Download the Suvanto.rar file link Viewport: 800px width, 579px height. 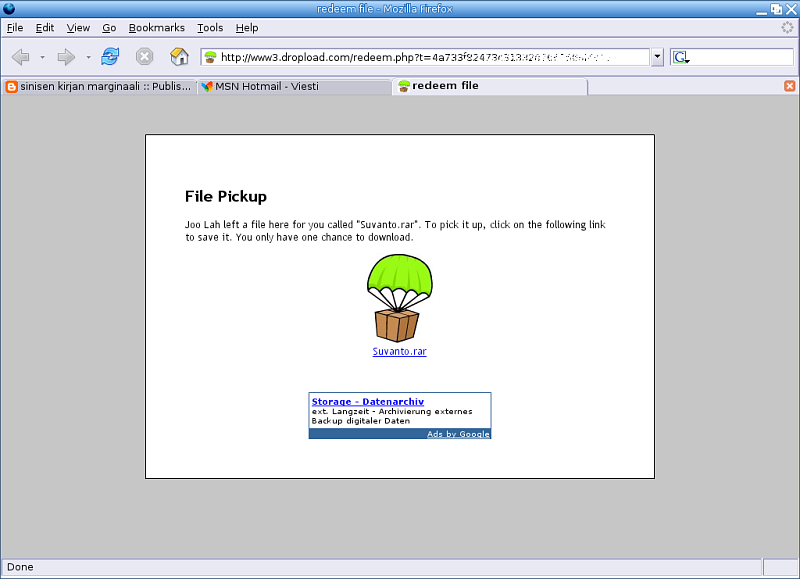[x=399, y=352]
